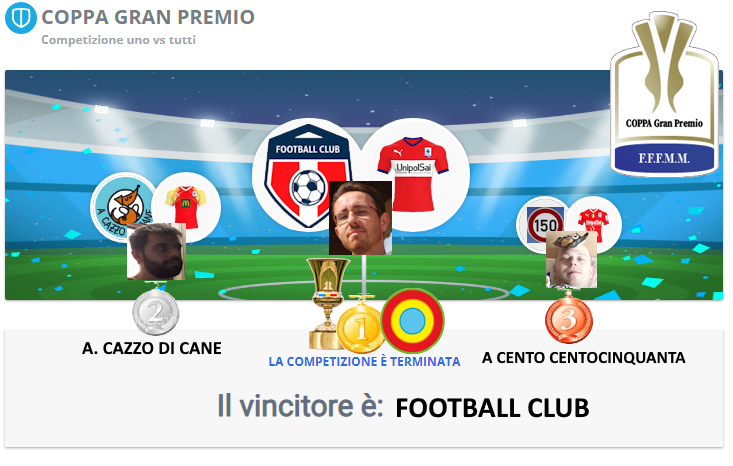Image resolution: width=733 pixels, height=466 pixels.
Task: Select the A. Cazzo di Cane team name
Action: click(x=151, y=348)
